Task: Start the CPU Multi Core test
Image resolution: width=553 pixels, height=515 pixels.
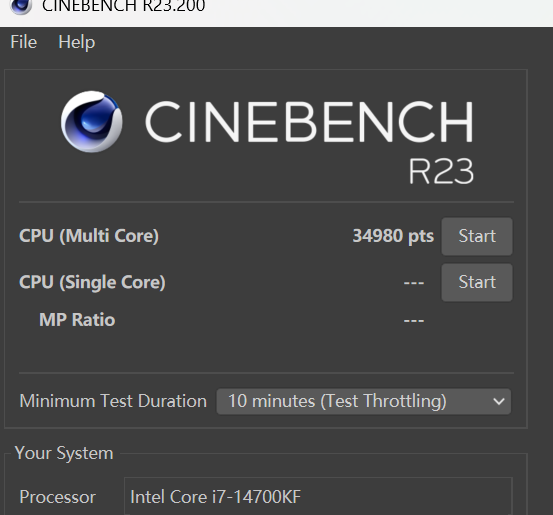Action: pos(477,236)
